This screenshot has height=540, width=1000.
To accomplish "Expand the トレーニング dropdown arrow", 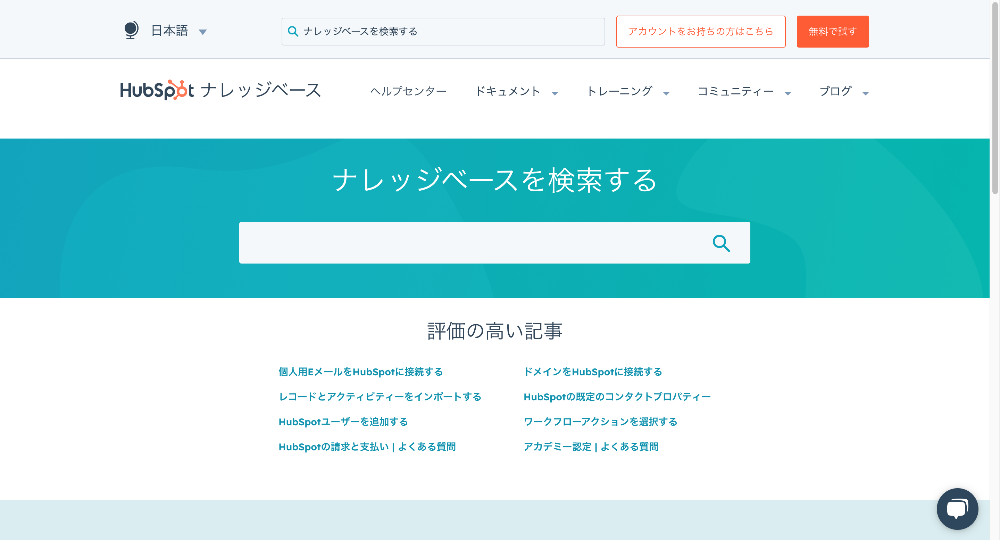I will click(x=666, y=93).
